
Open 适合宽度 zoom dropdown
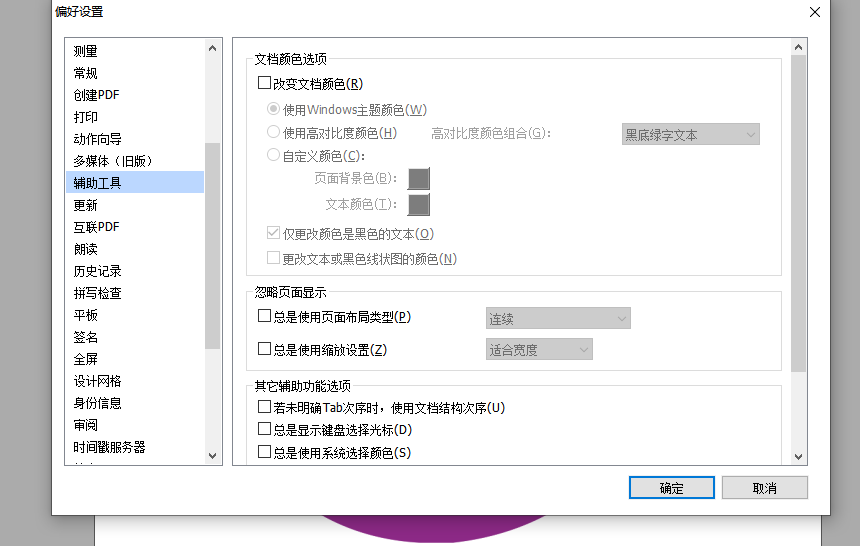tap(539, 350)
